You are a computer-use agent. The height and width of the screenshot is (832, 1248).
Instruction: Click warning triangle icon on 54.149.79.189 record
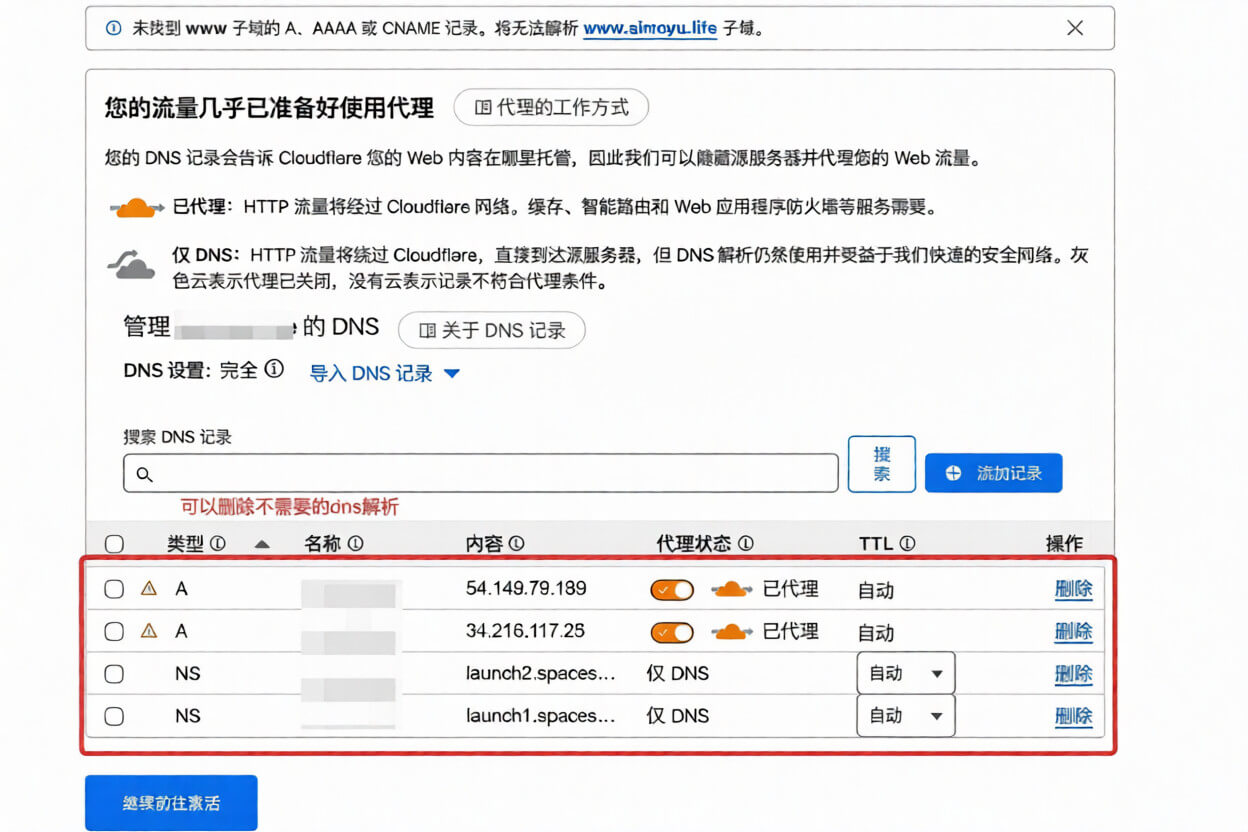pos(149,589)
